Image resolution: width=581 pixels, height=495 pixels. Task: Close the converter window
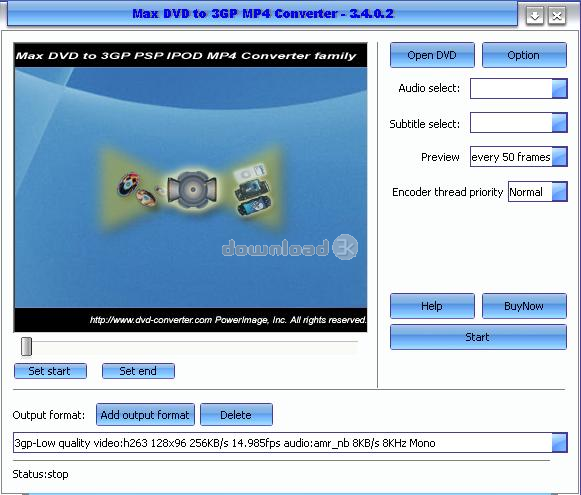pos(557,16)
